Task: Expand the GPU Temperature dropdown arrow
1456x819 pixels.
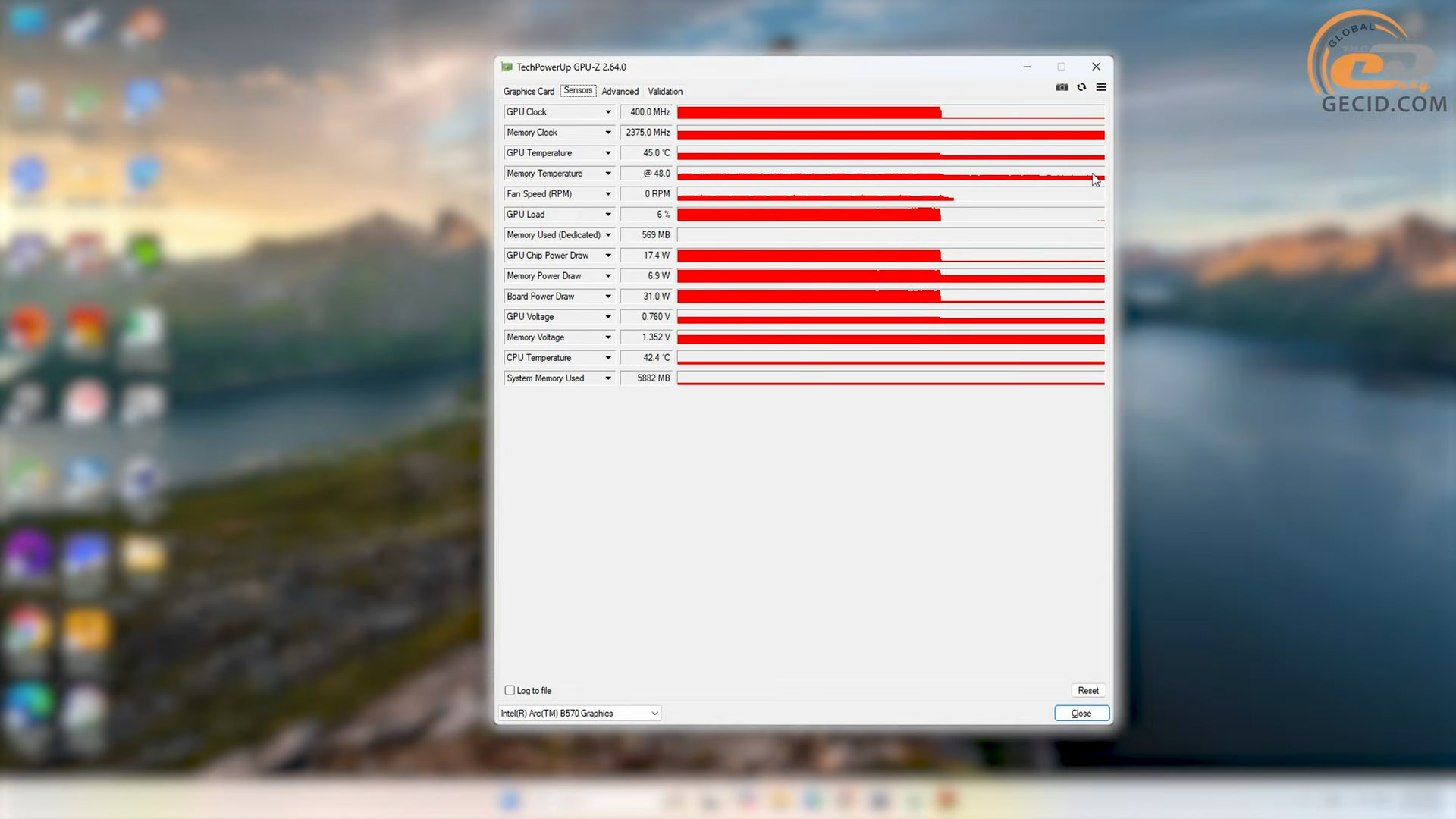Action: coord(608,153)
